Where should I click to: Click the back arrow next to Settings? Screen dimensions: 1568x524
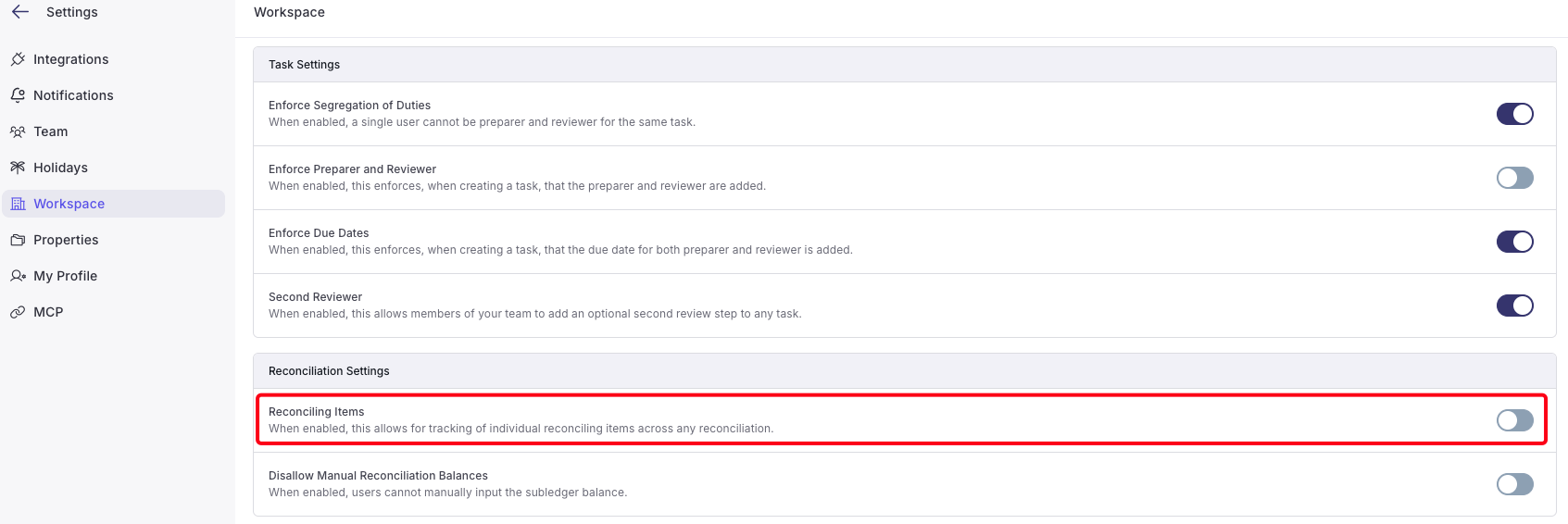(20, 12)
